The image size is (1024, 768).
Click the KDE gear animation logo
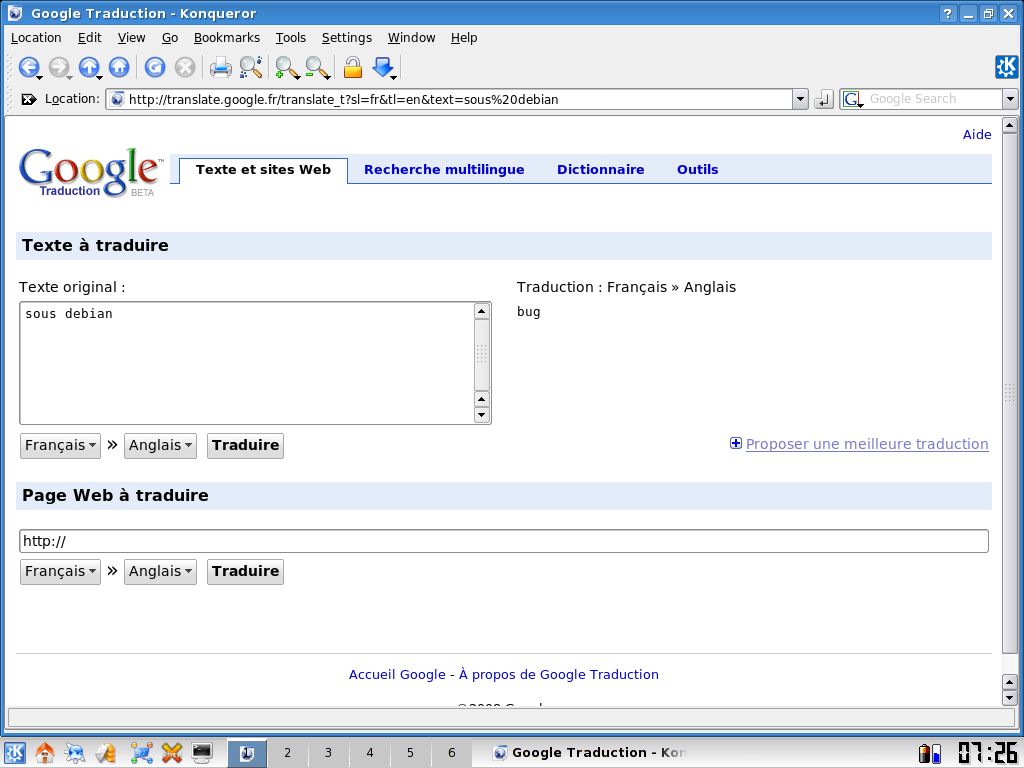(1006, 67)
